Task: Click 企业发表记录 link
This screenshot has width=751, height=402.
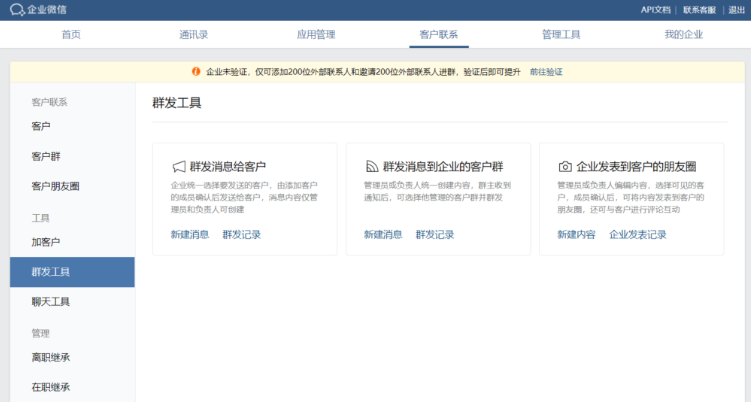Action: click(x=637, y=234)
